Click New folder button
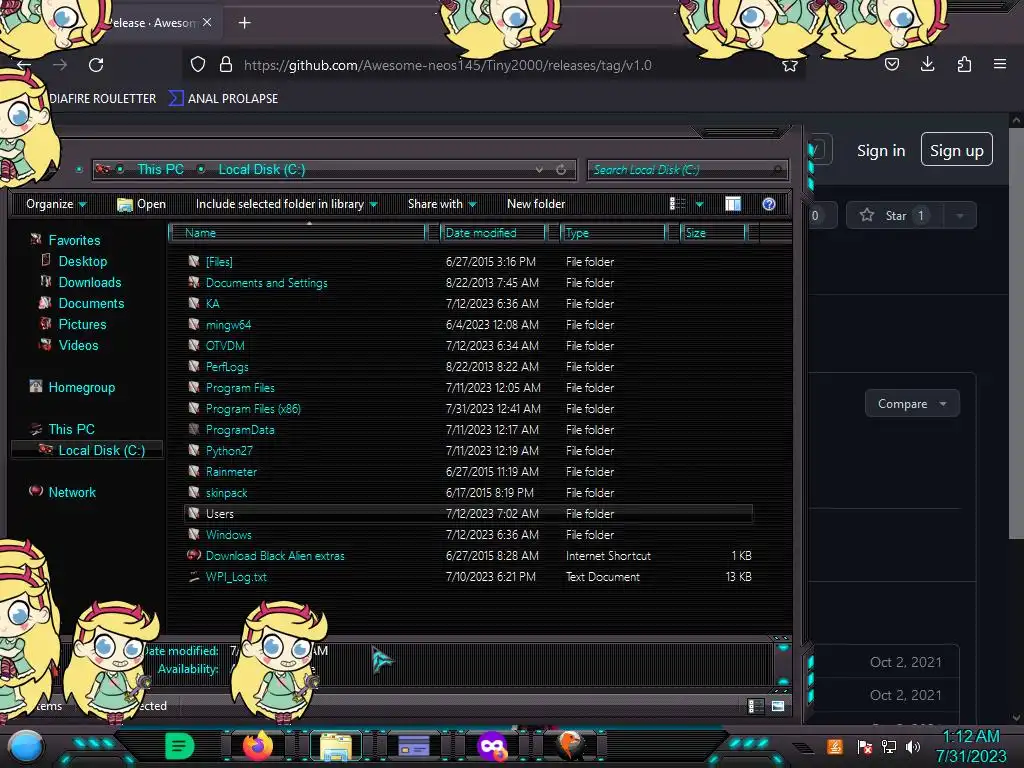Screen dimensions: 1024x768 pyautogui.click(x=536, y=204)
